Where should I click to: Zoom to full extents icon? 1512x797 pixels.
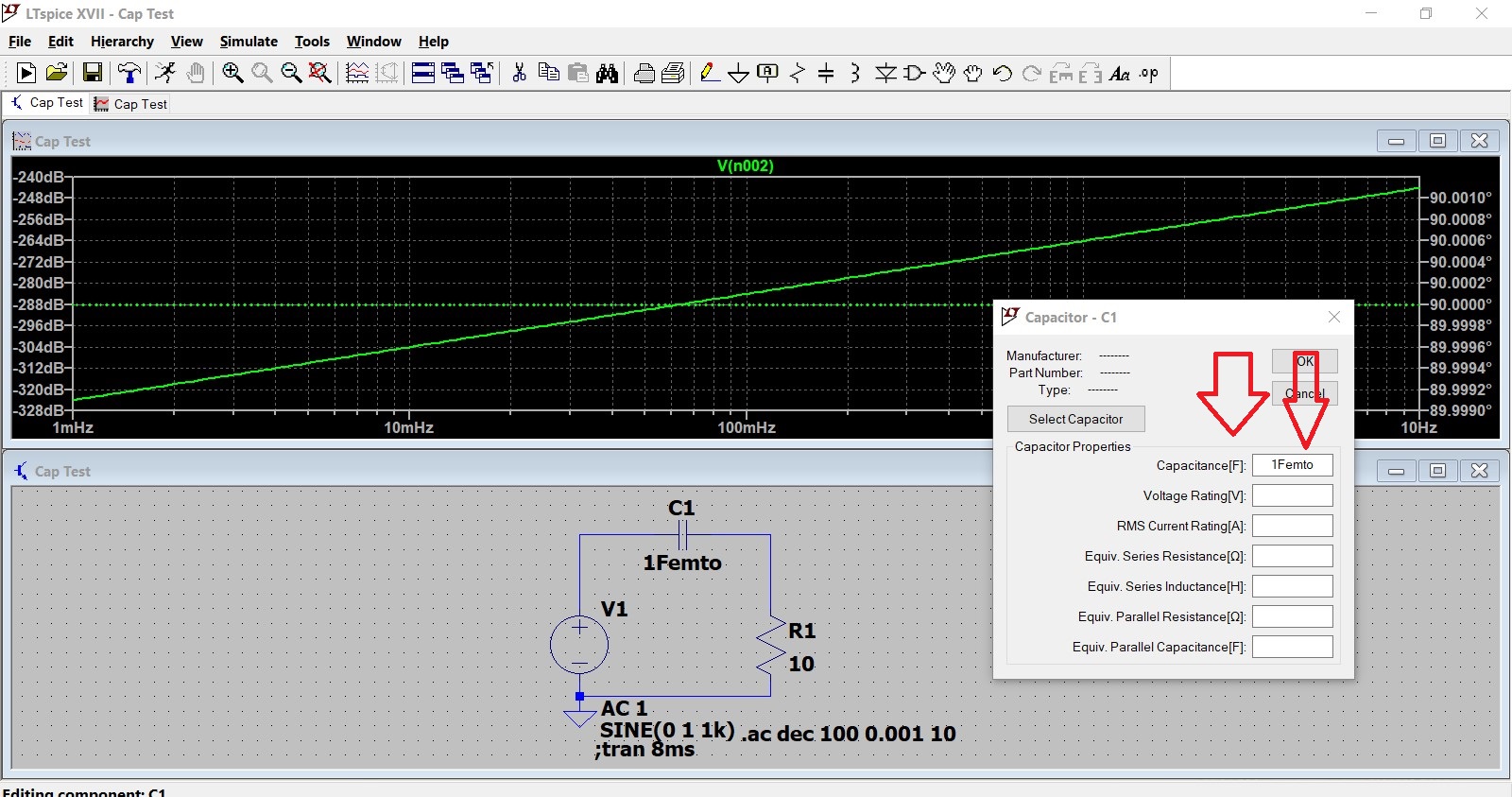click(320, 73)
